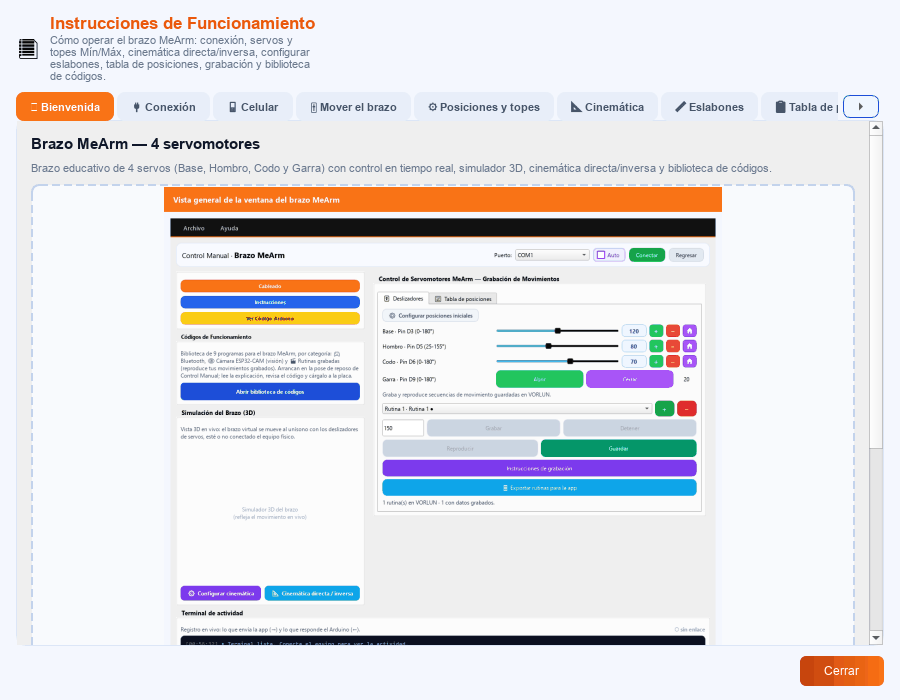The width and height of the screenshot is (900, 700).
Task: Click the red remove-routine minus icon
Action: pos(686,409)
